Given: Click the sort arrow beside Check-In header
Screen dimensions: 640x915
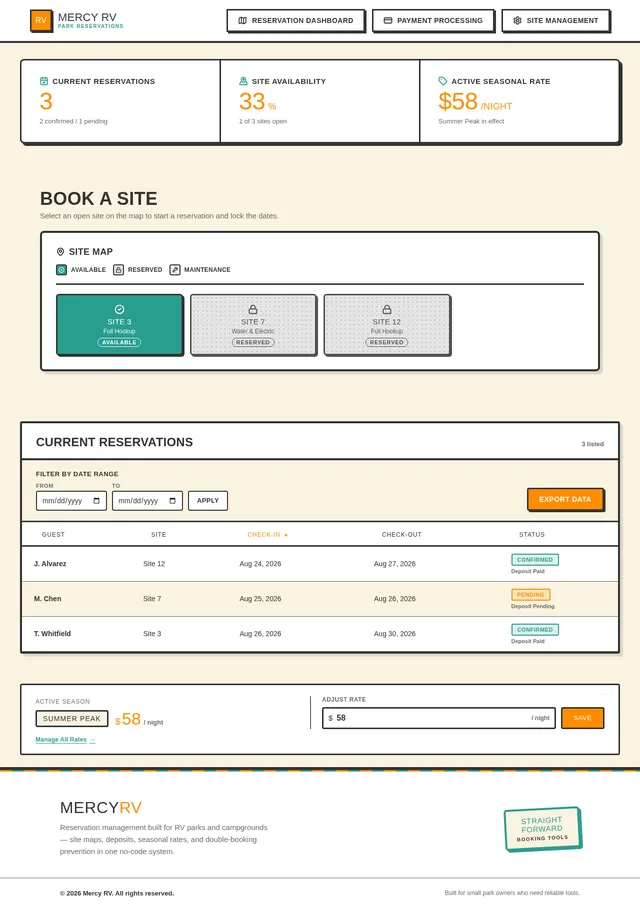Looking at the screenshot, I should tap(286, 535).
